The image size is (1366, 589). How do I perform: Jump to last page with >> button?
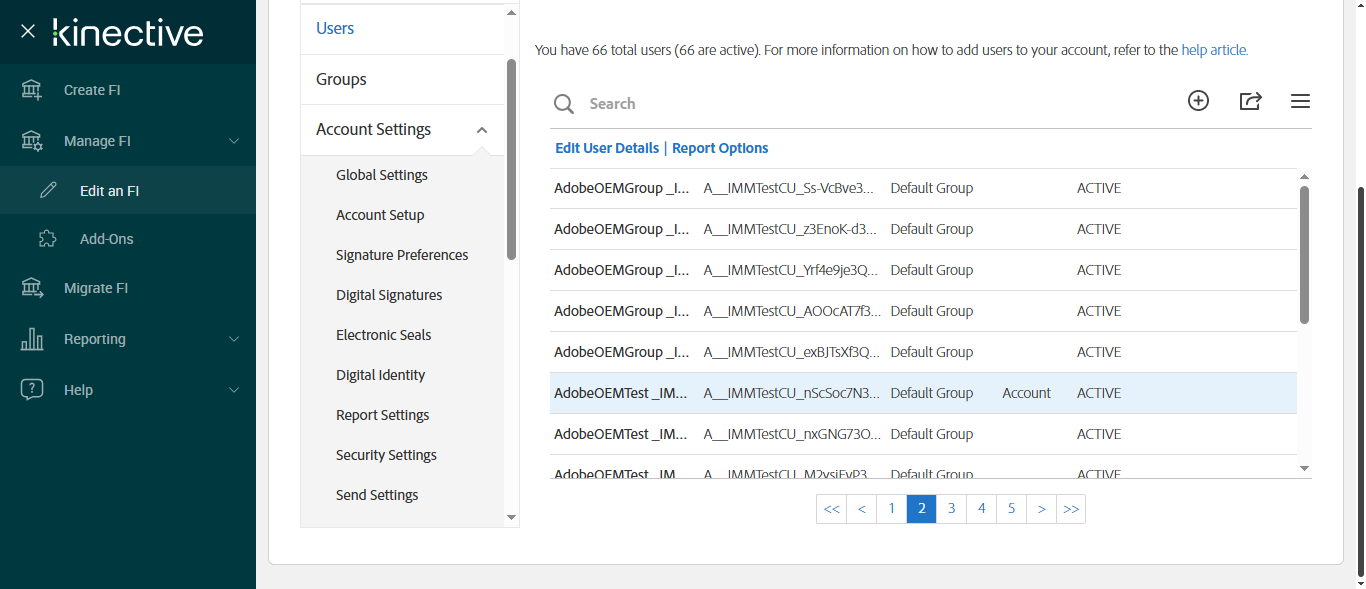tap(1071, 509)
